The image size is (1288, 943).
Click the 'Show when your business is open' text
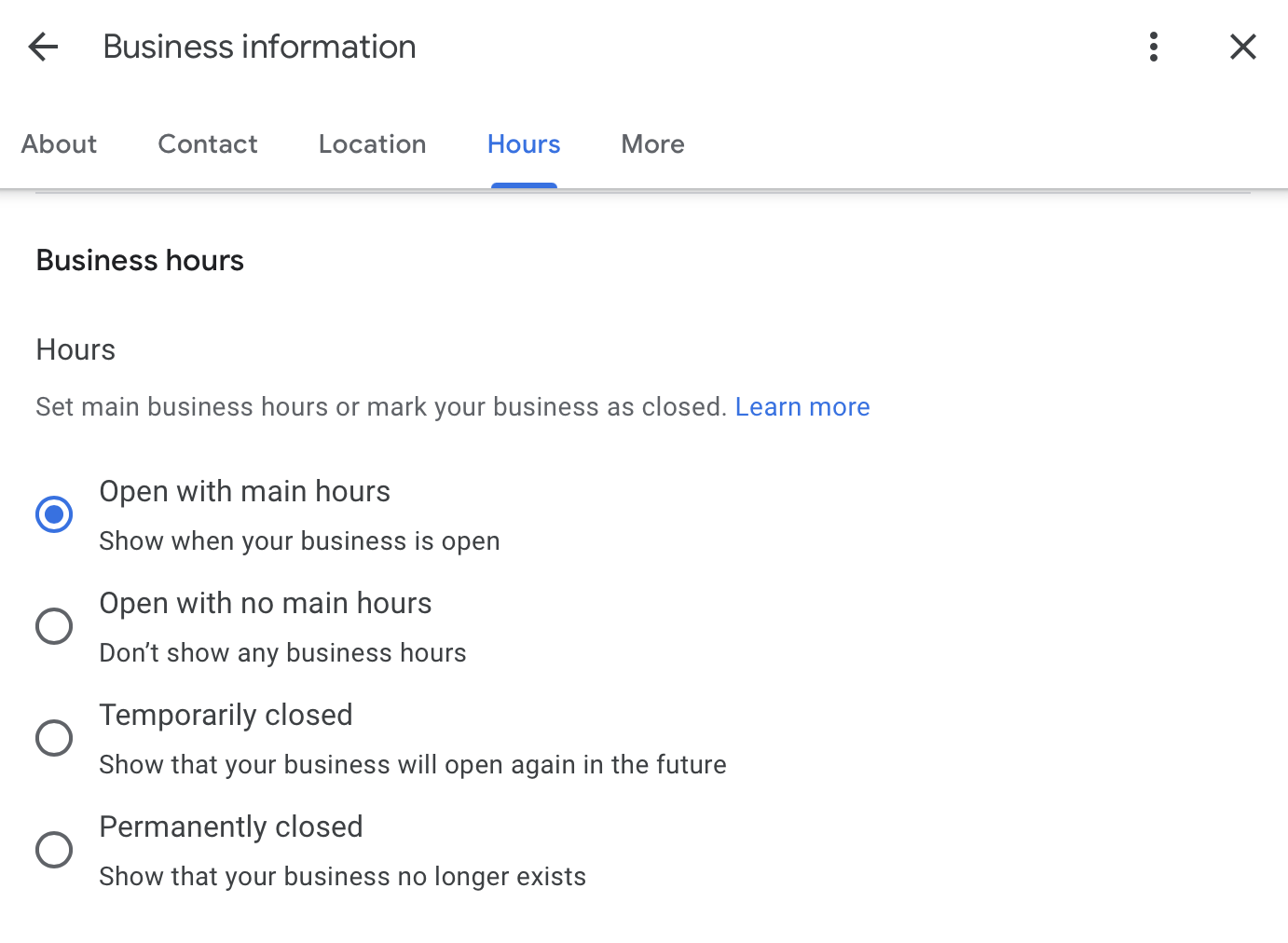[x=299, y=541]
